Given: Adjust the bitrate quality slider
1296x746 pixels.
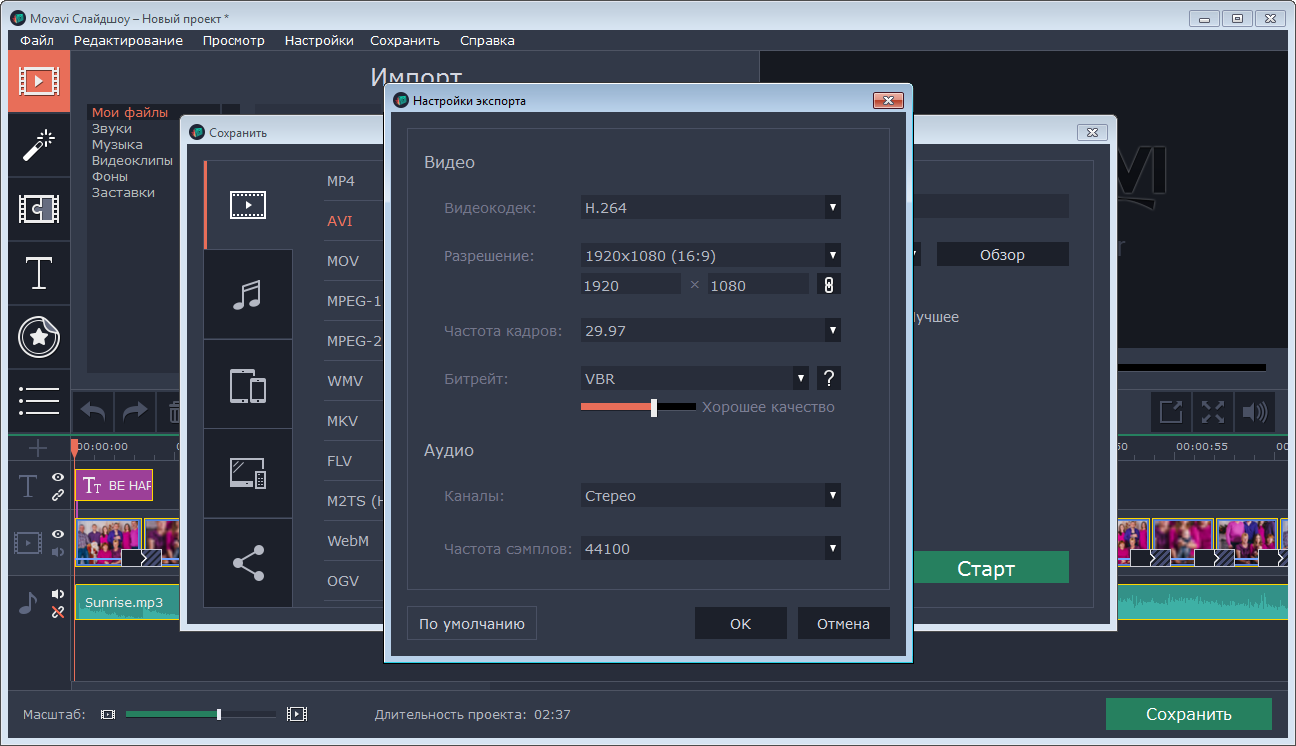Looking at the screenshot, I should [x=654, y=407].
